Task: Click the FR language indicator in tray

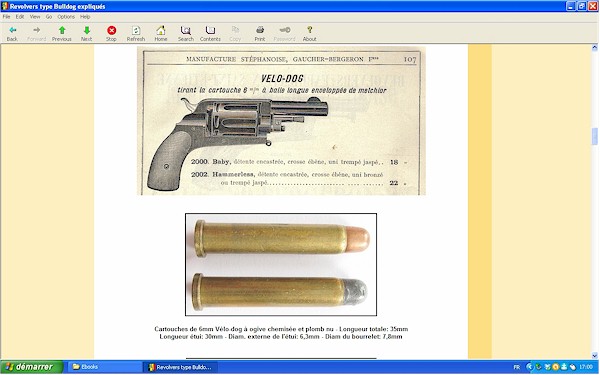Action: pyautogui.click(x=517, y=367)
